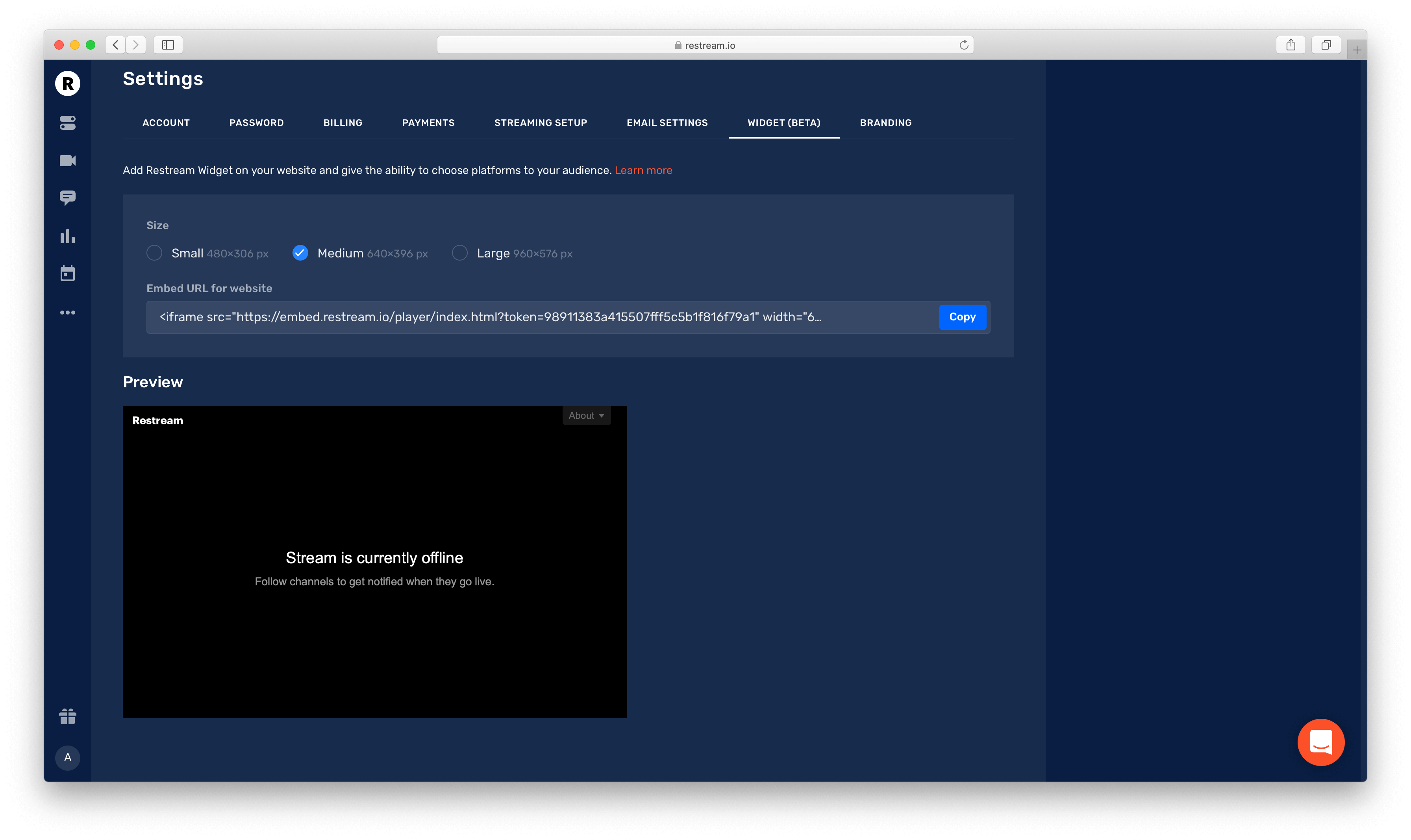Open a new tab with plus button
1411x840 pixels.
(x=1357, y=50)
